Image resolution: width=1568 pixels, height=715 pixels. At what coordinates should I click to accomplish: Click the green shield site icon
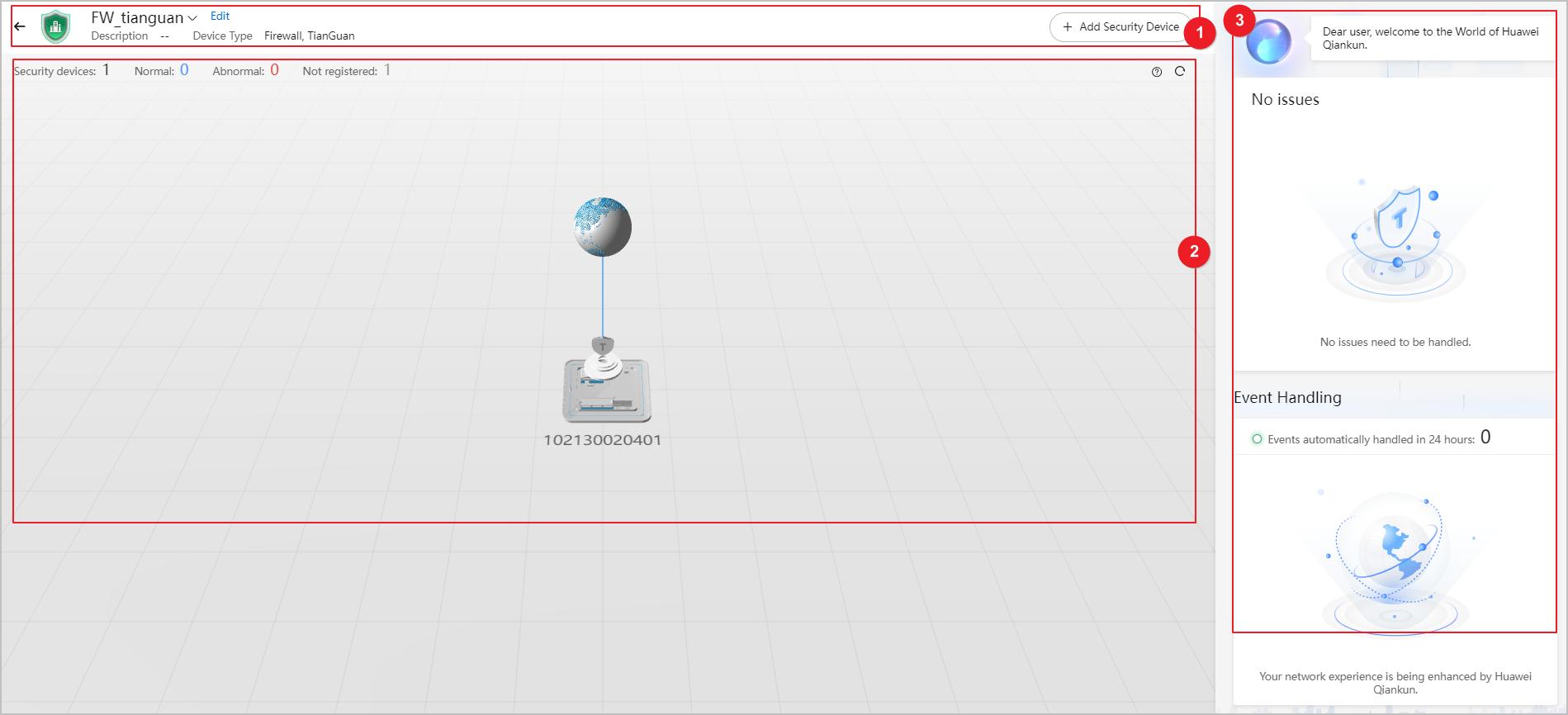point(55,26)
